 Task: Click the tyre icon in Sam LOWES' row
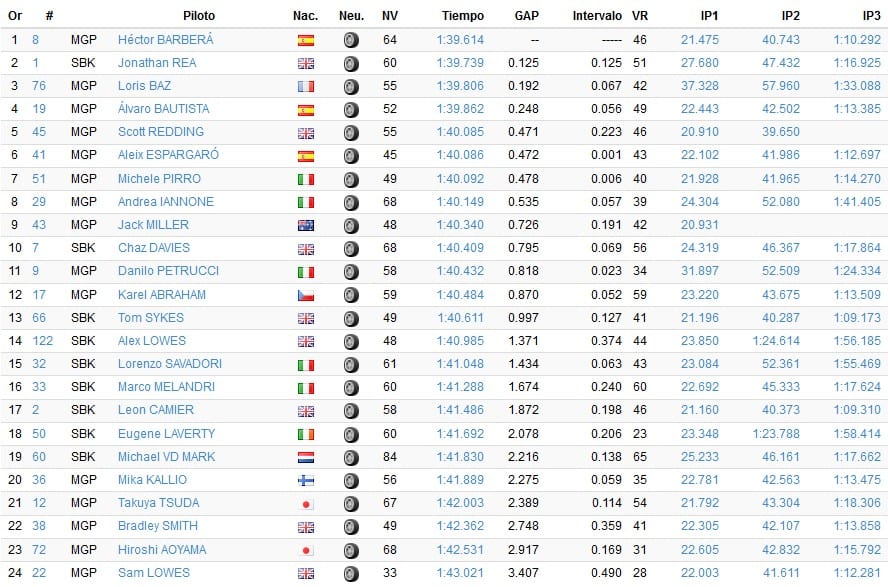(351, 573)
